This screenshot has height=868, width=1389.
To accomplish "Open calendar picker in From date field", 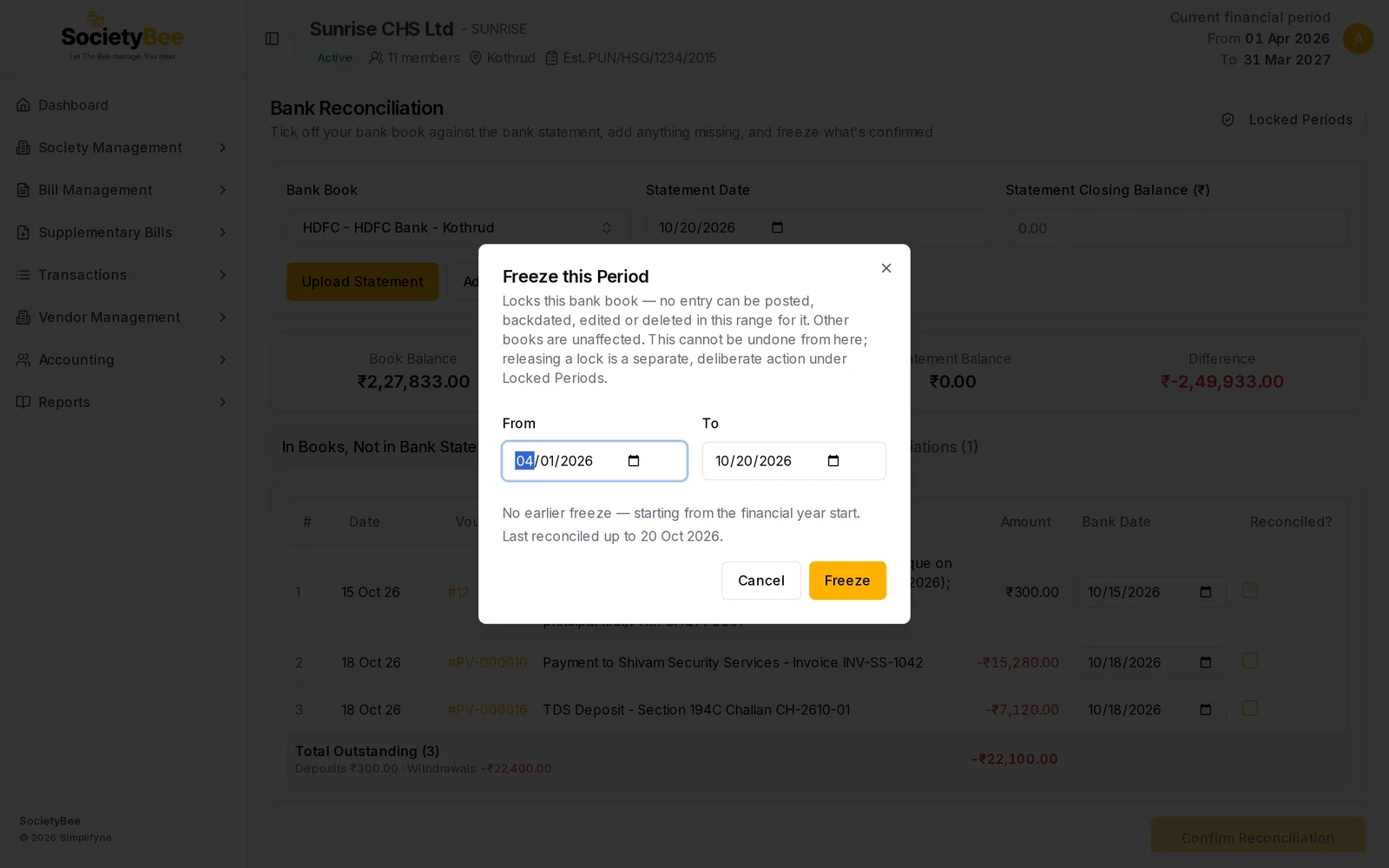I will (x=634, y=461).
